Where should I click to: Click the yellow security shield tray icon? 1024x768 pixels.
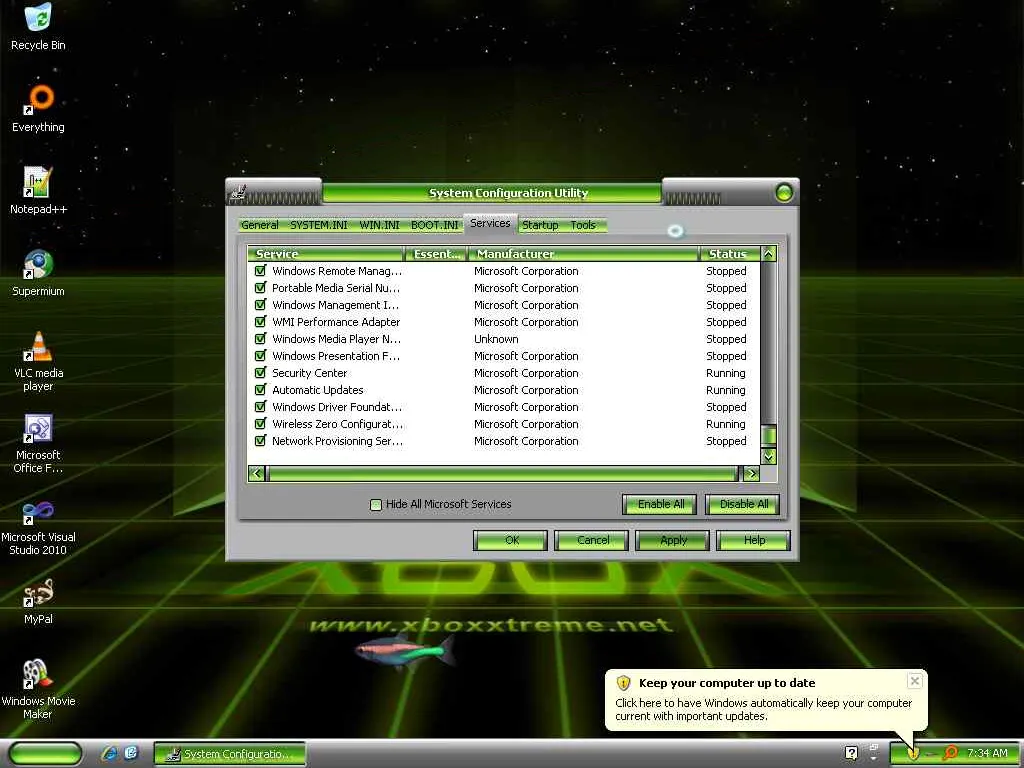(x=913, y=753)
